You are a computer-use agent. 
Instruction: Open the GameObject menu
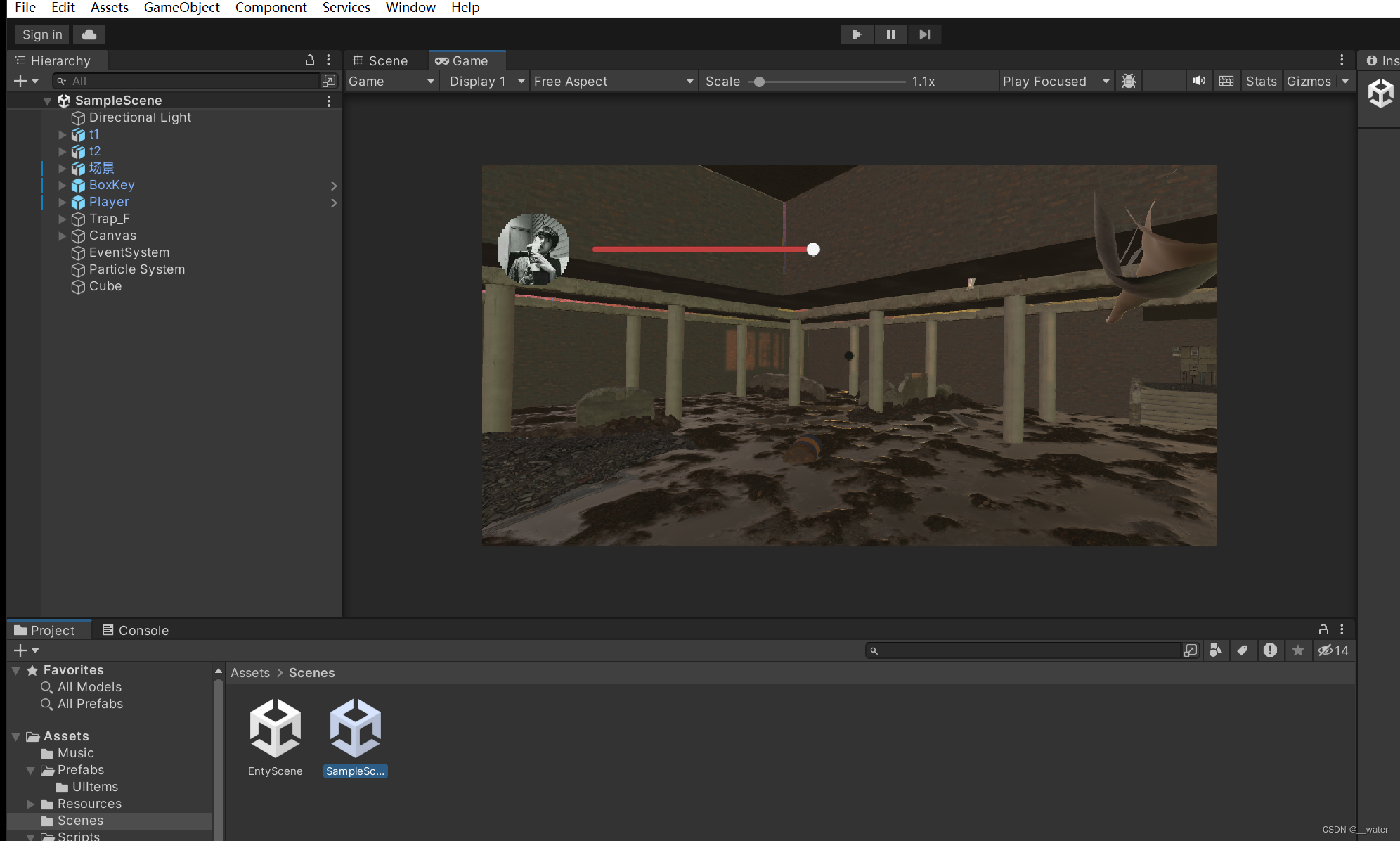181,8
